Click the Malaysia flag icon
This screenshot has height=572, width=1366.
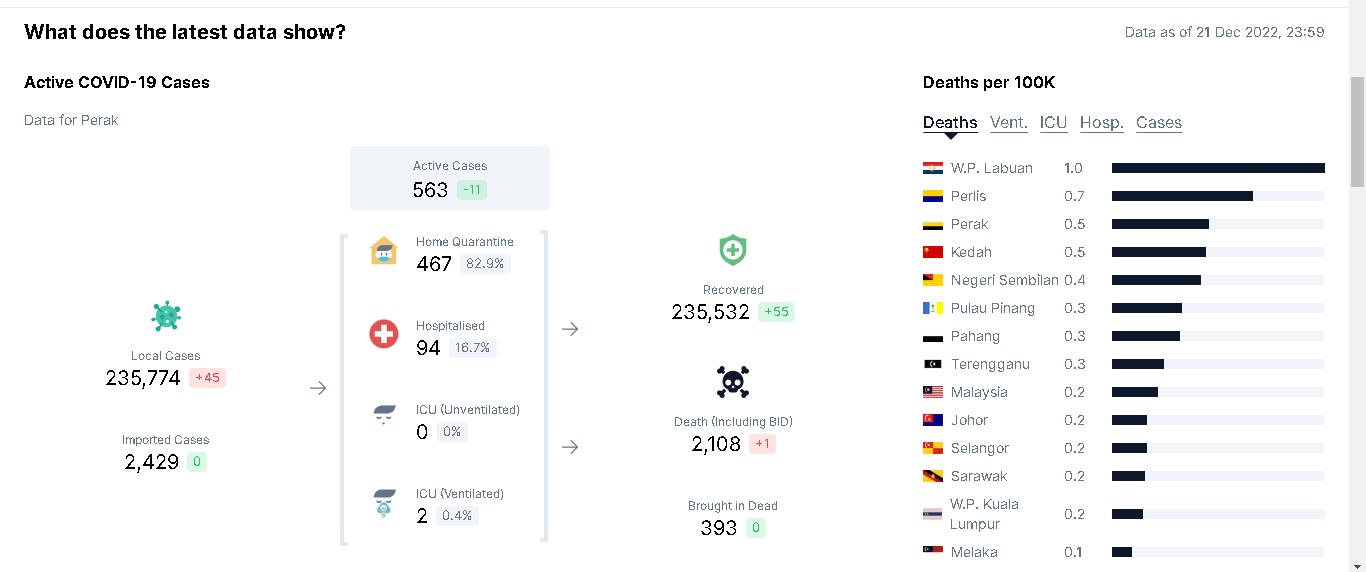point(933,392)
